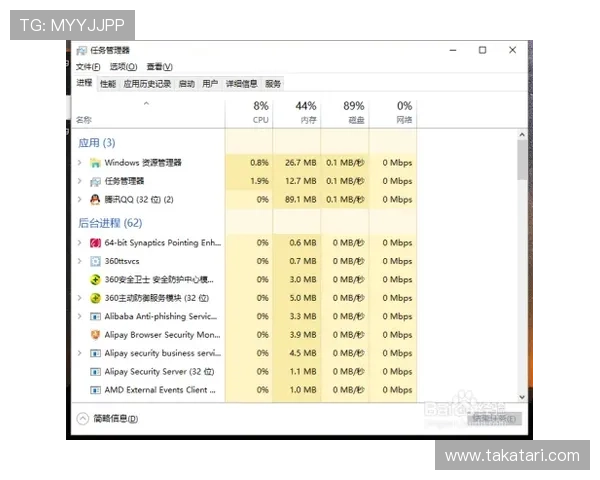Sort by the 44% 内存 column header

pyautogui.click(x=297, y=113)
